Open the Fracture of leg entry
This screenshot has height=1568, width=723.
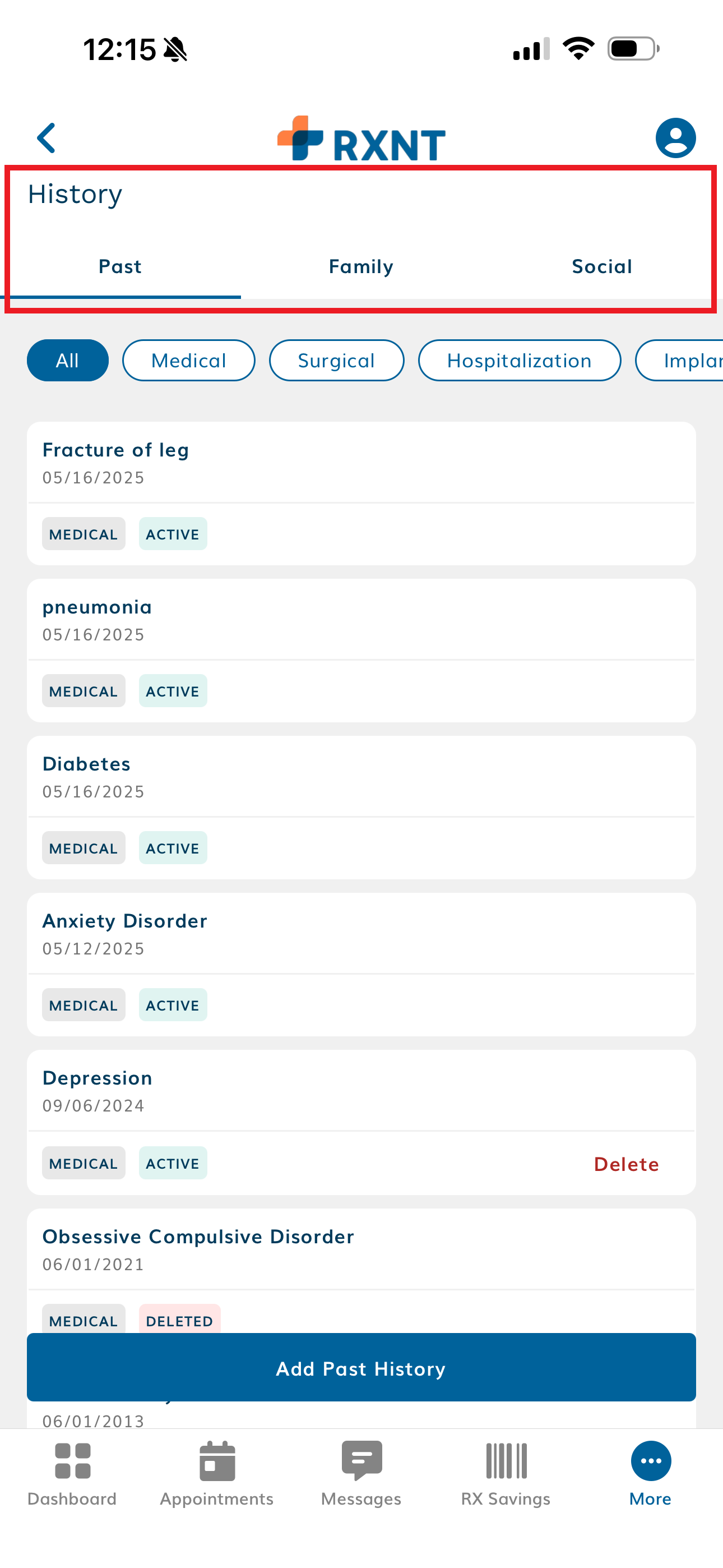tap(361, 463)
